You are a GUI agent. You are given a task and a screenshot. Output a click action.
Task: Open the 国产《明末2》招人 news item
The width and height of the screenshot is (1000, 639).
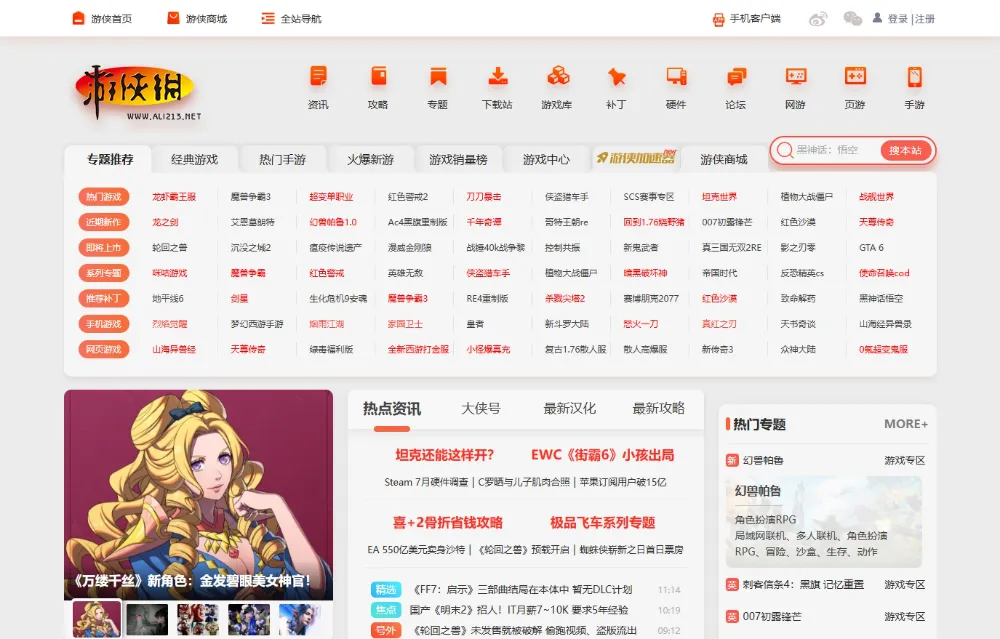(518, 610)
